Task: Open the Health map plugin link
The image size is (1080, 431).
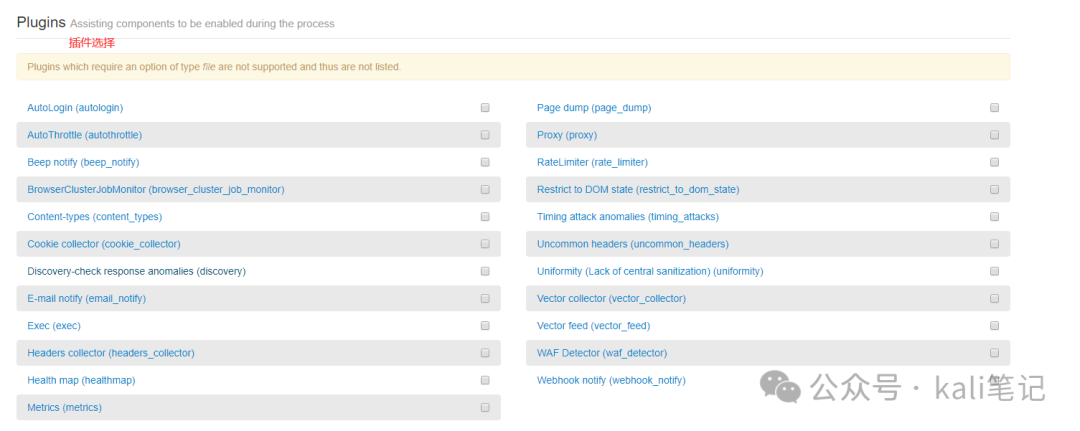Action: coord(81,381)
